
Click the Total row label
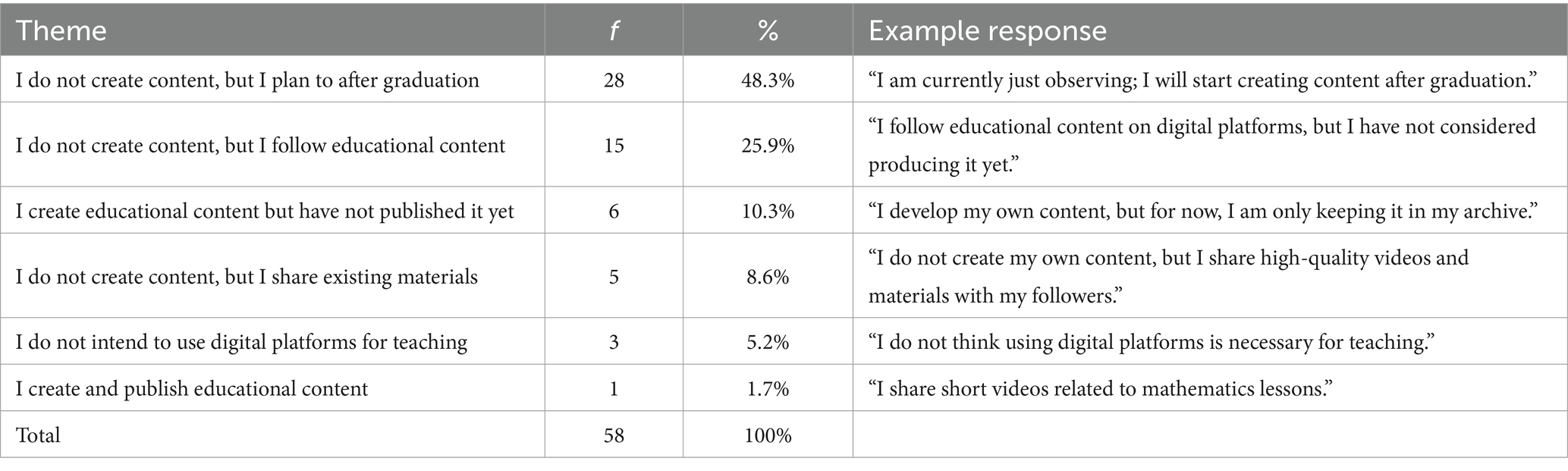point(38,435)
